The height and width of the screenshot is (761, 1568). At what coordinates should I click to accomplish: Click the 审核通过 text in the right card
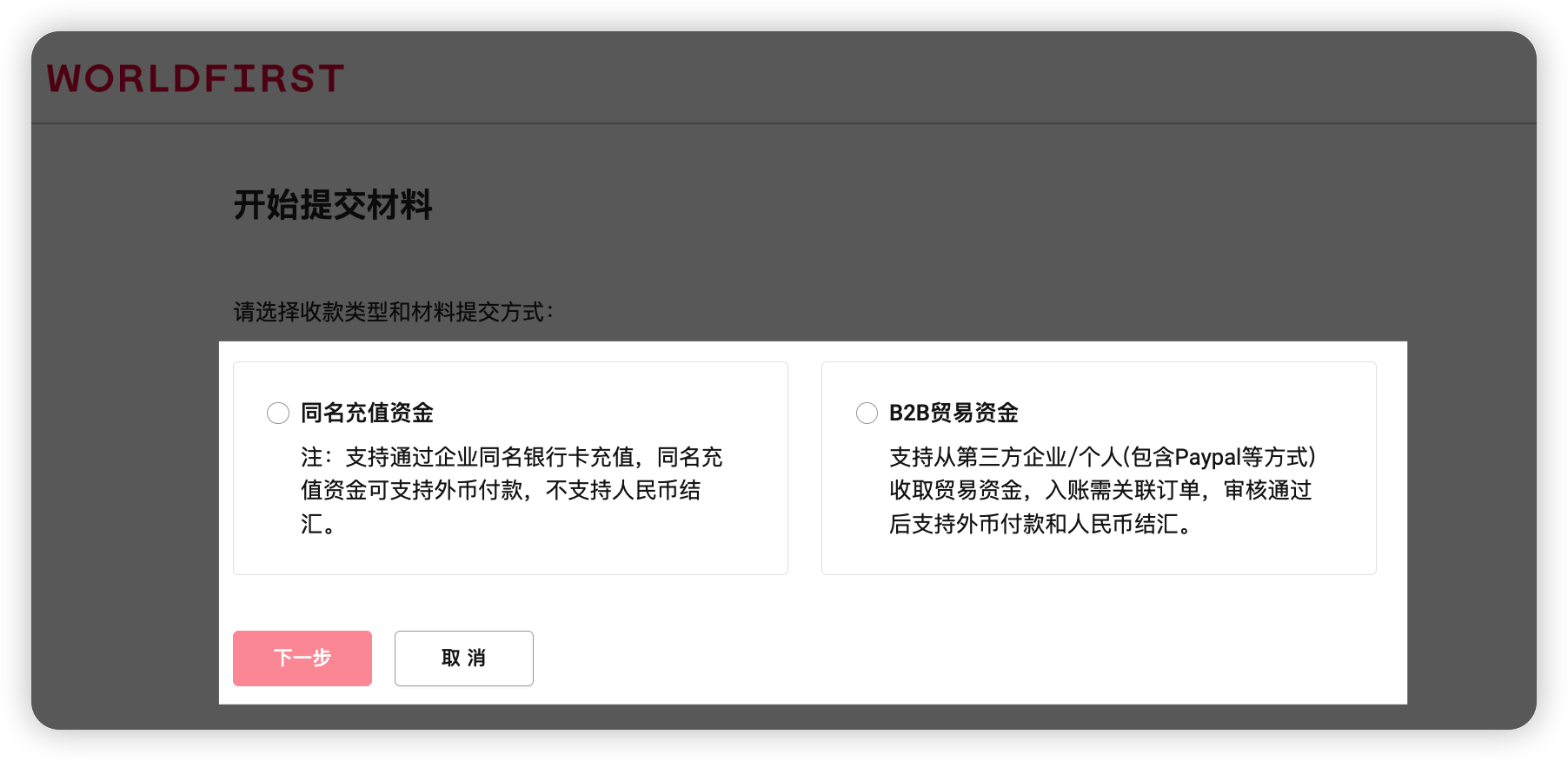[x=1268, y=490]
